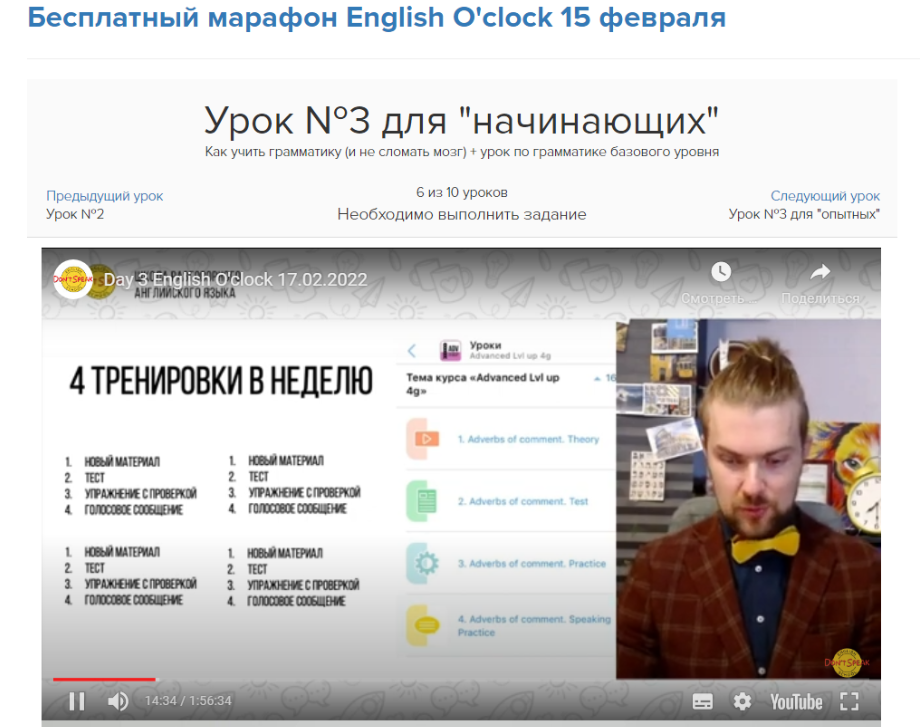The height and width of the screenshot is (727, 920).
Task: Click the back chevron next to Уроки
Action: [412, 351]
